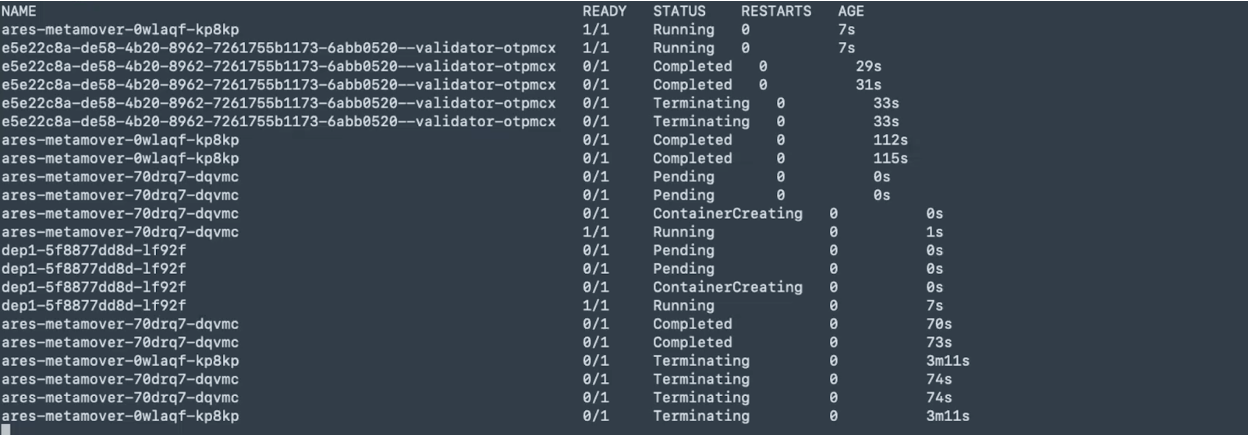The height and width of the screenshot is (436, 1248).
Task: Click the 1s age value
Action: [934, 232]
